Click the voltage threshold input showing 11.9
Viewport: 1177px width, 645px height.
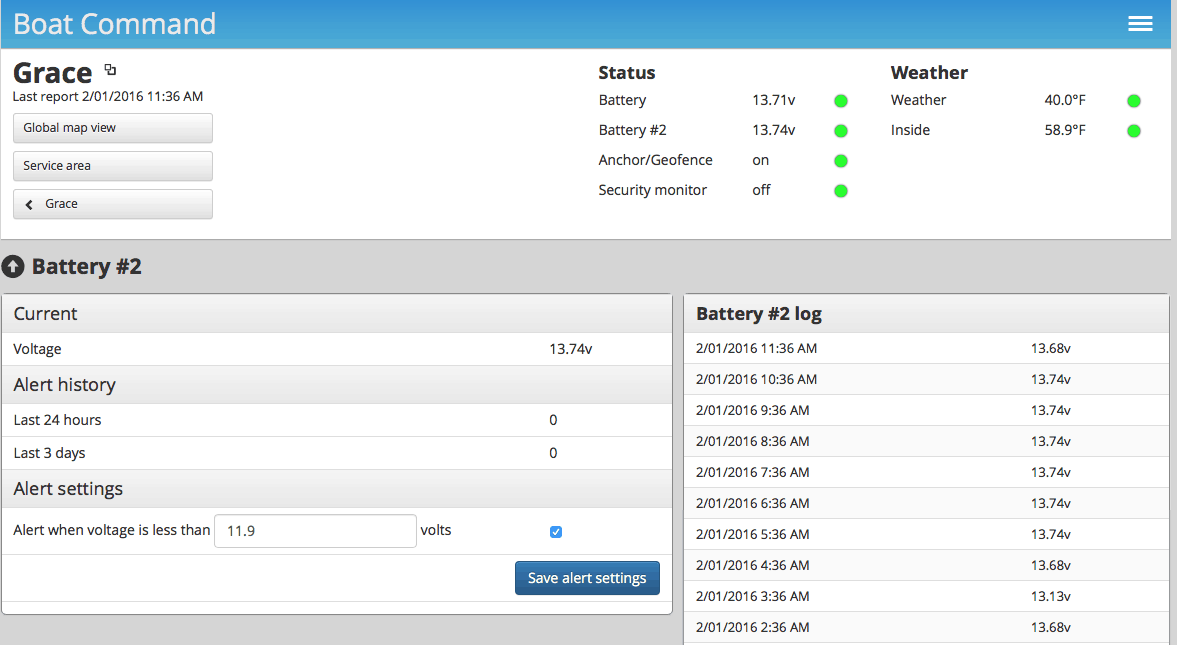click(315, 531)
